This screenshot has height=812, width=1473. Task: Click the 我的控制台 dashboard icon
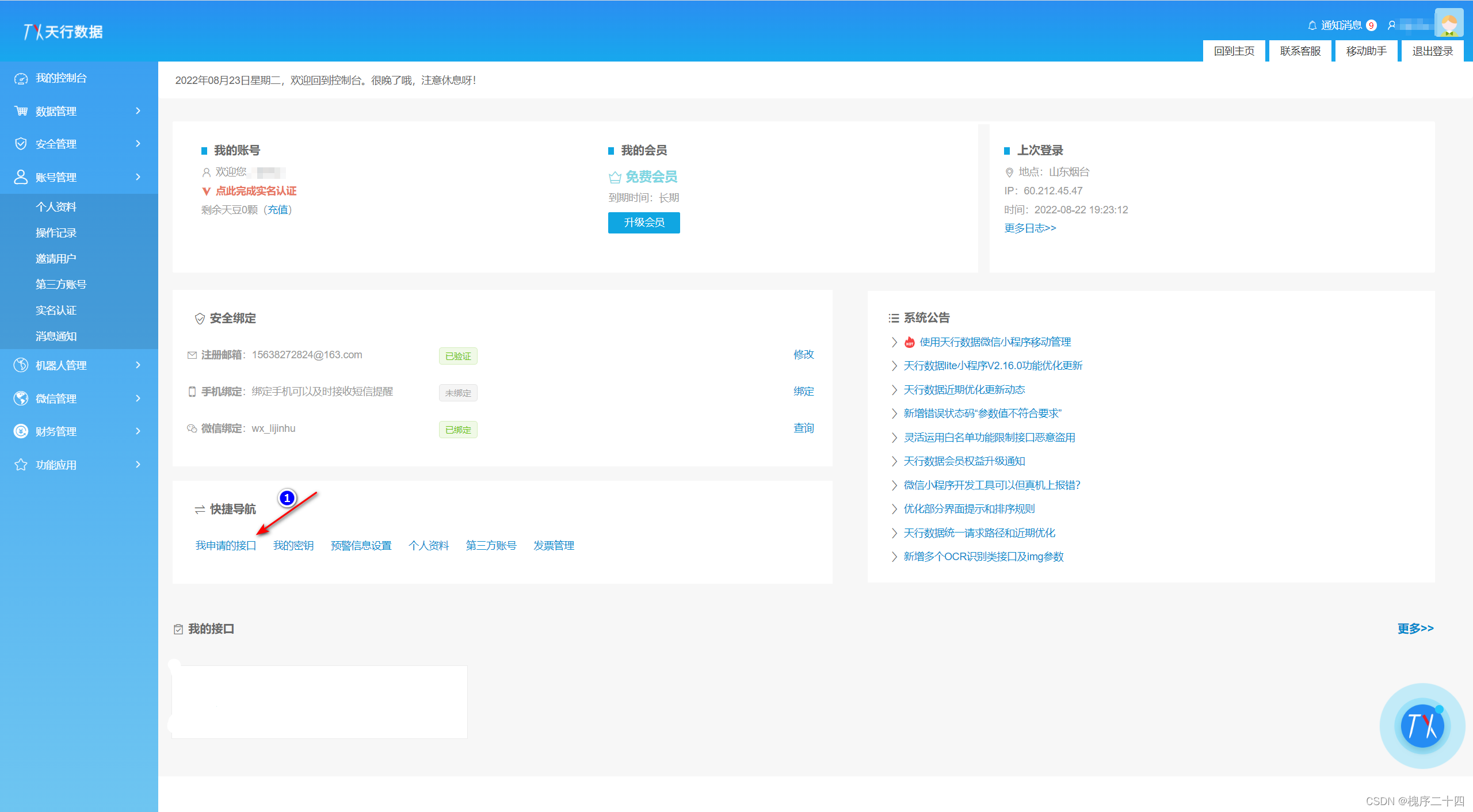21,78
